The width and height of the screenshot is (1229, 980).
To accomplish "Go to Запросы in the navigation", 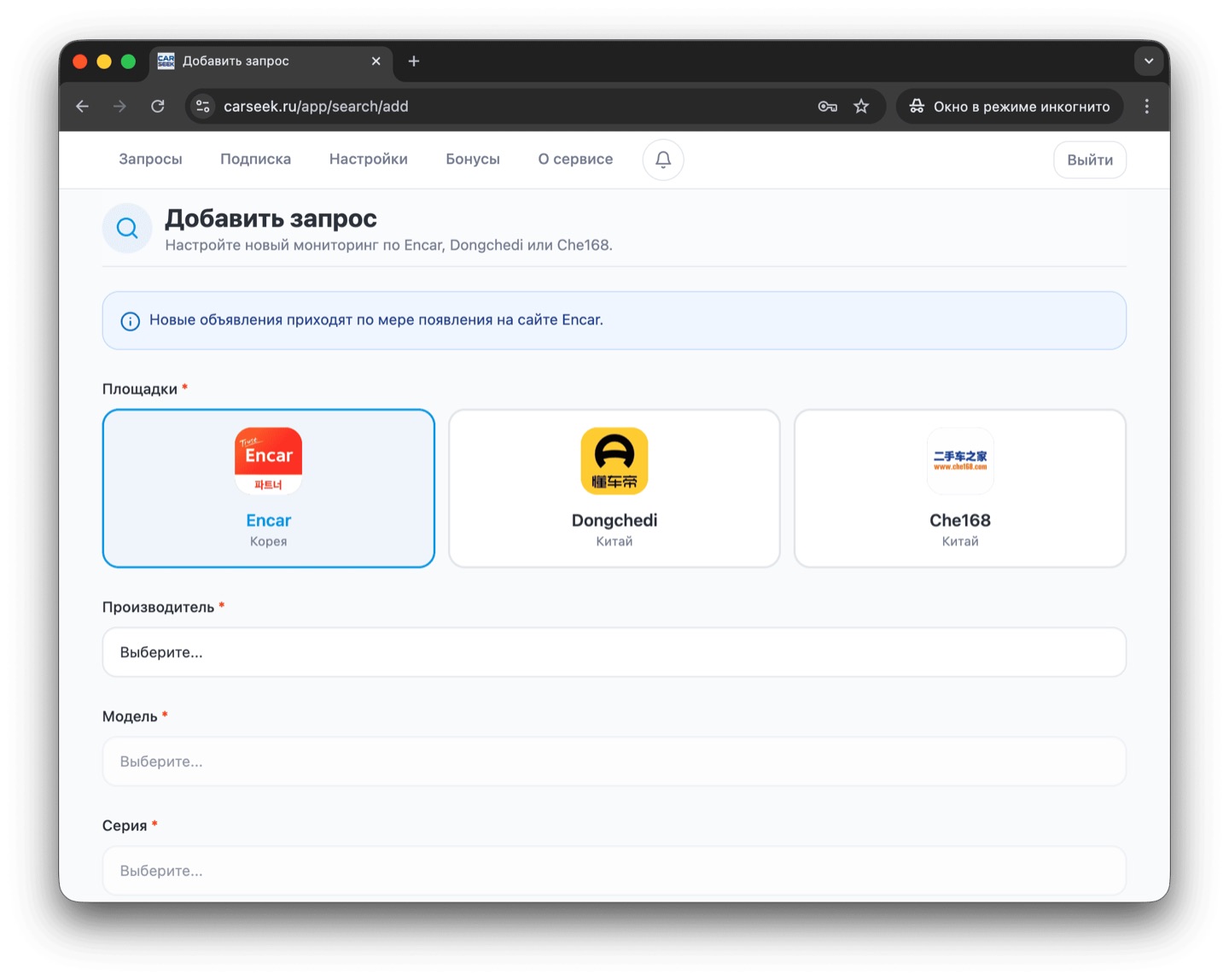I will coord(150,160).
